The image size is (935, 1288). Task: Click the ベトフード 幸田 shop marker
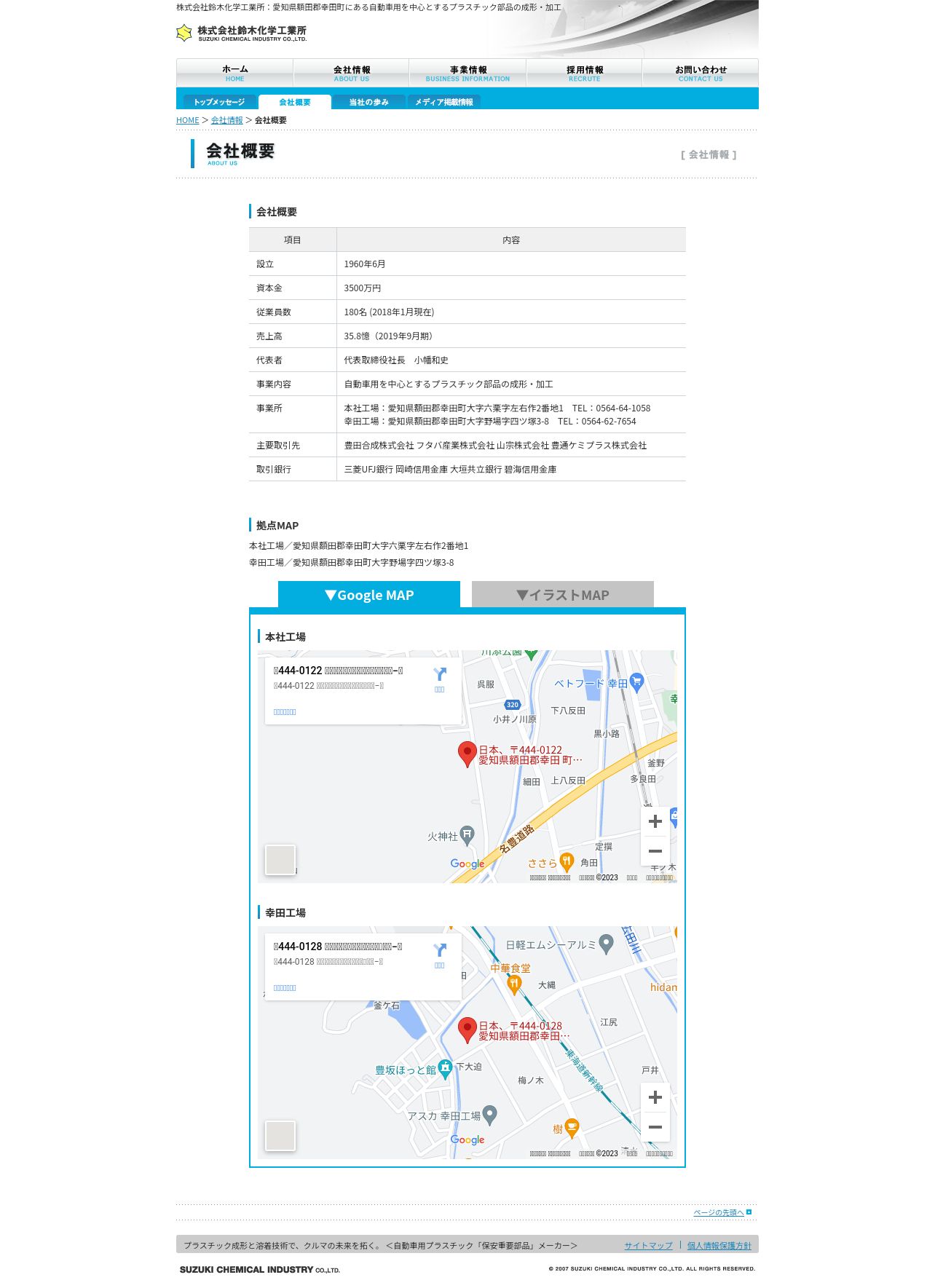click(x=637, y=682)
